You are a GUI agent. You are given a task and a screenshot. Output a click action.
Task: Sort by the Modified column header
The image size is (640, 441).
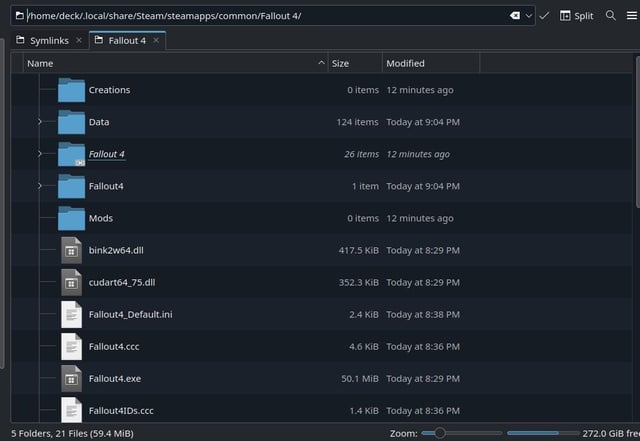point(431,63)
